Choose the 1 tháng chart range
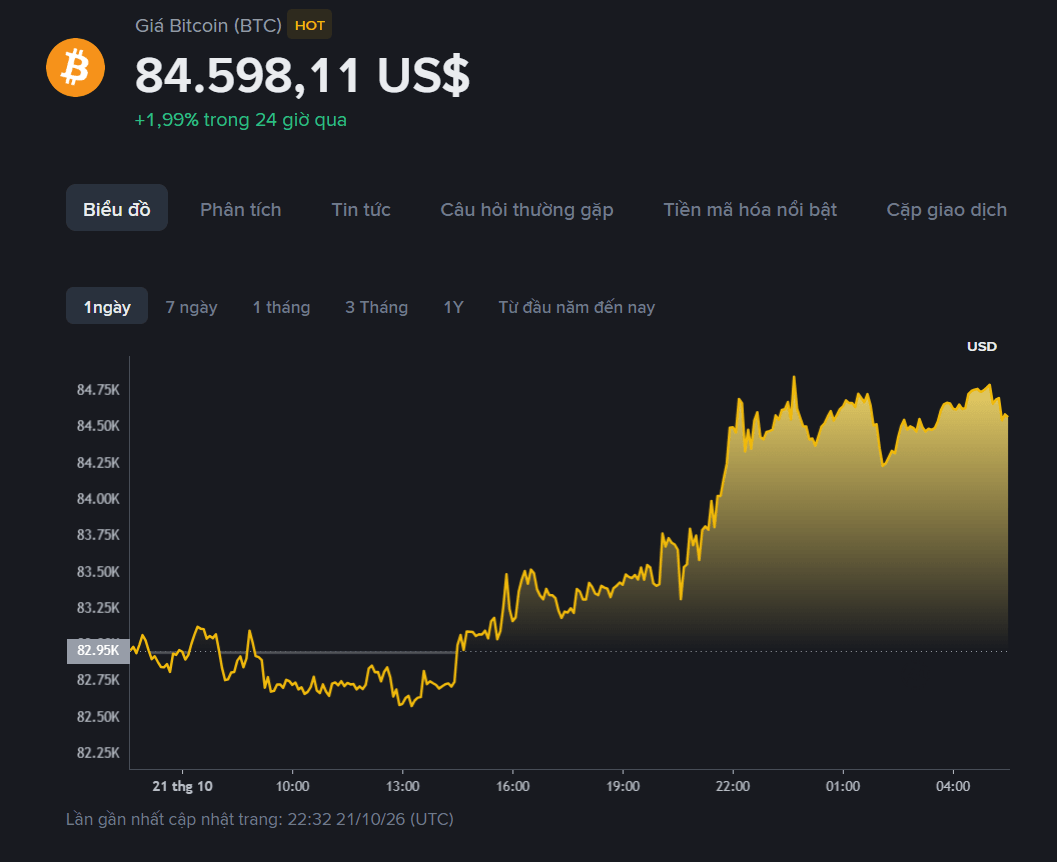 [x=281, y=307]
